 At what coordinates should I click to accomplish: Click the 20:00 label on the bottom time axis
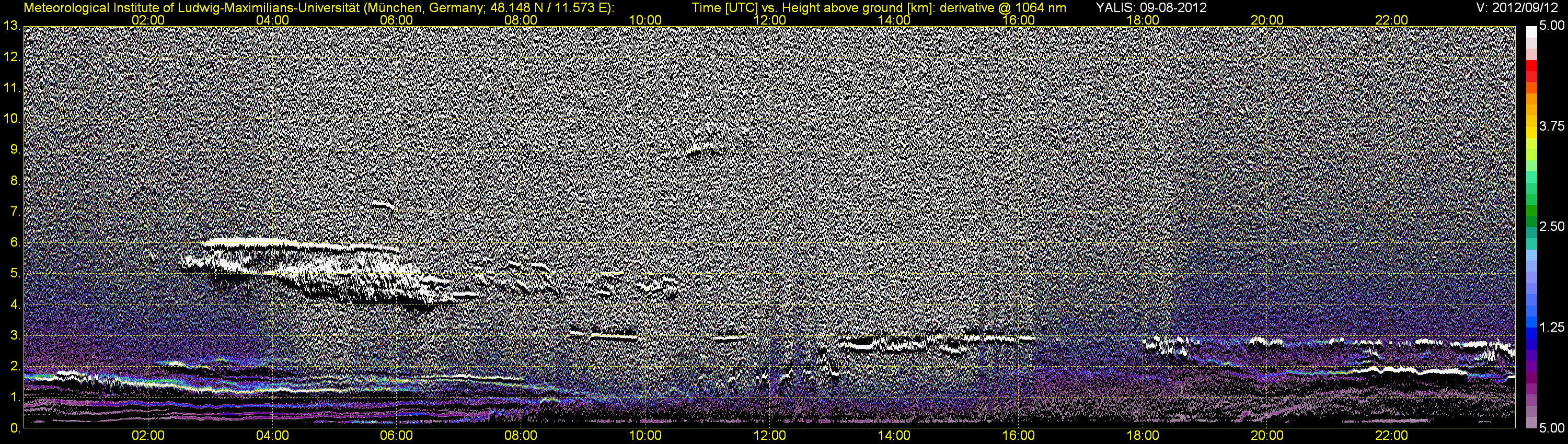coord(1267,436)
